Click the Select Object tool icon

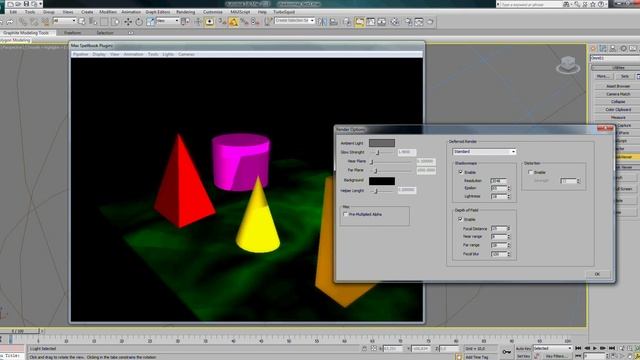click(82, 22)
